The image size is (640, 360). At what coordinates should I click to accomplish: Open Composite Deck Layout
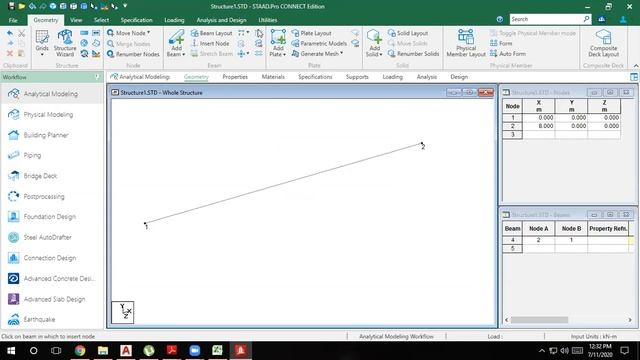(603, 43)
